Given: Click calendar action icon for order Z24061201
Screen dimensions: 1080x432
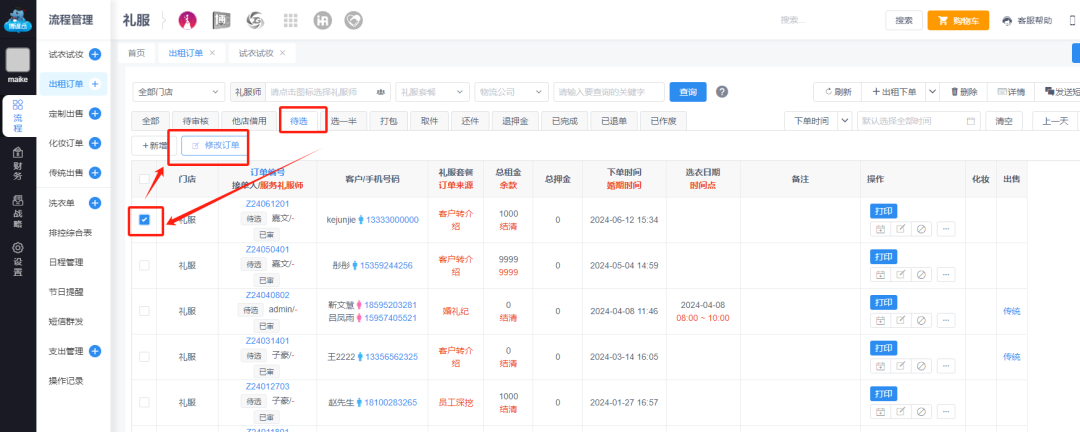Looking at the screenshot, I should [x=880, y=229].
